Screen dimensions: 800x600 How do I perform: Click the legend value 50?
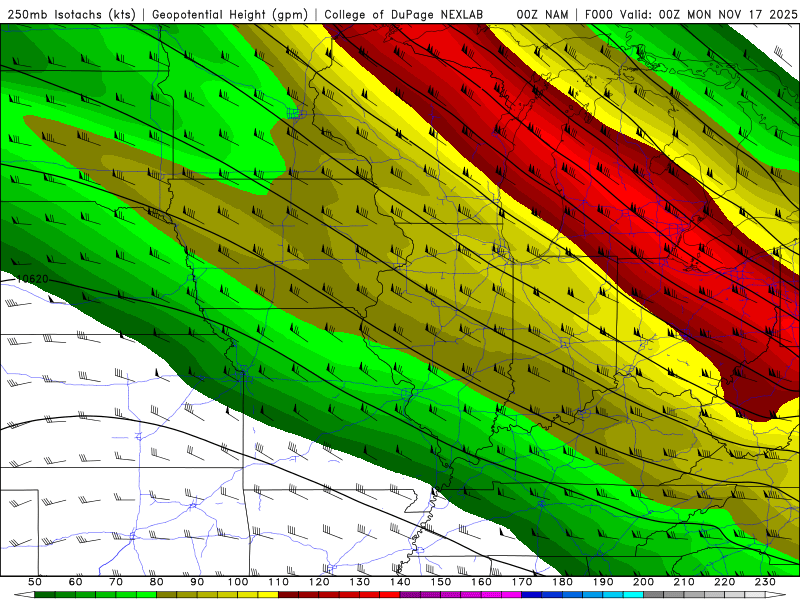point(35,582)
